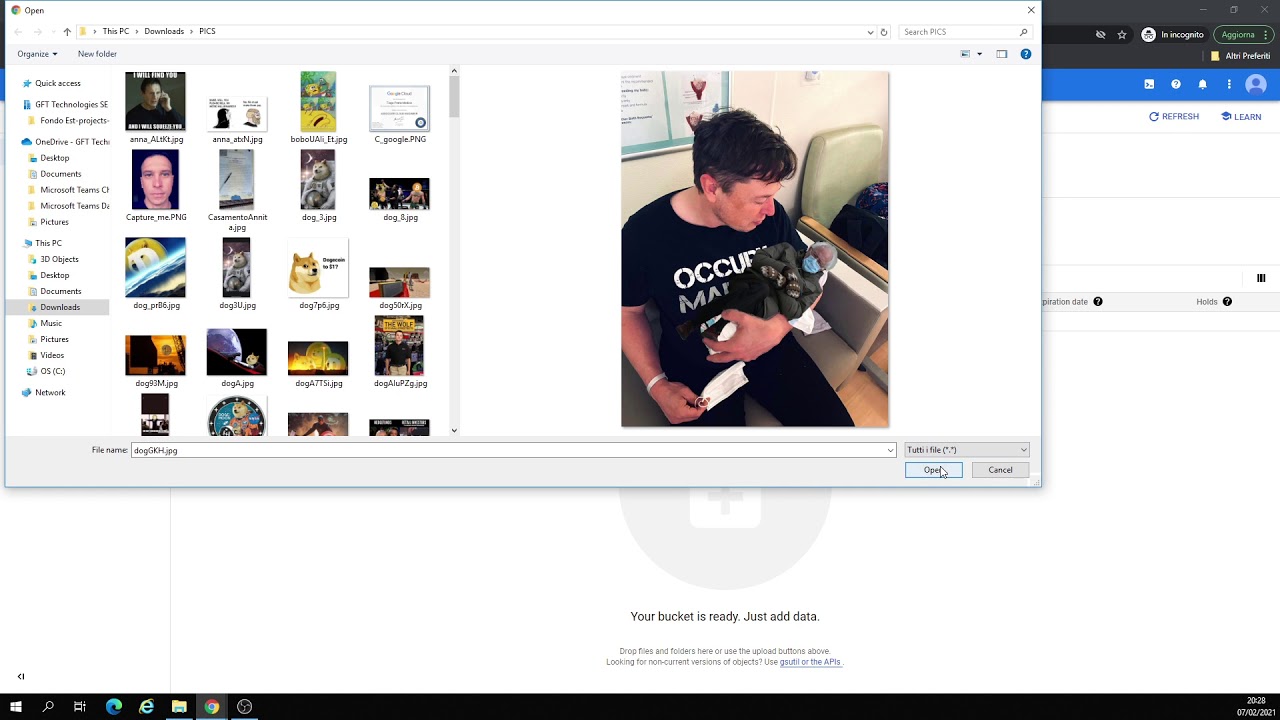The image size is (1280, 720).
Task: Open the file type filter dropdown
Action: click(967, 450)
